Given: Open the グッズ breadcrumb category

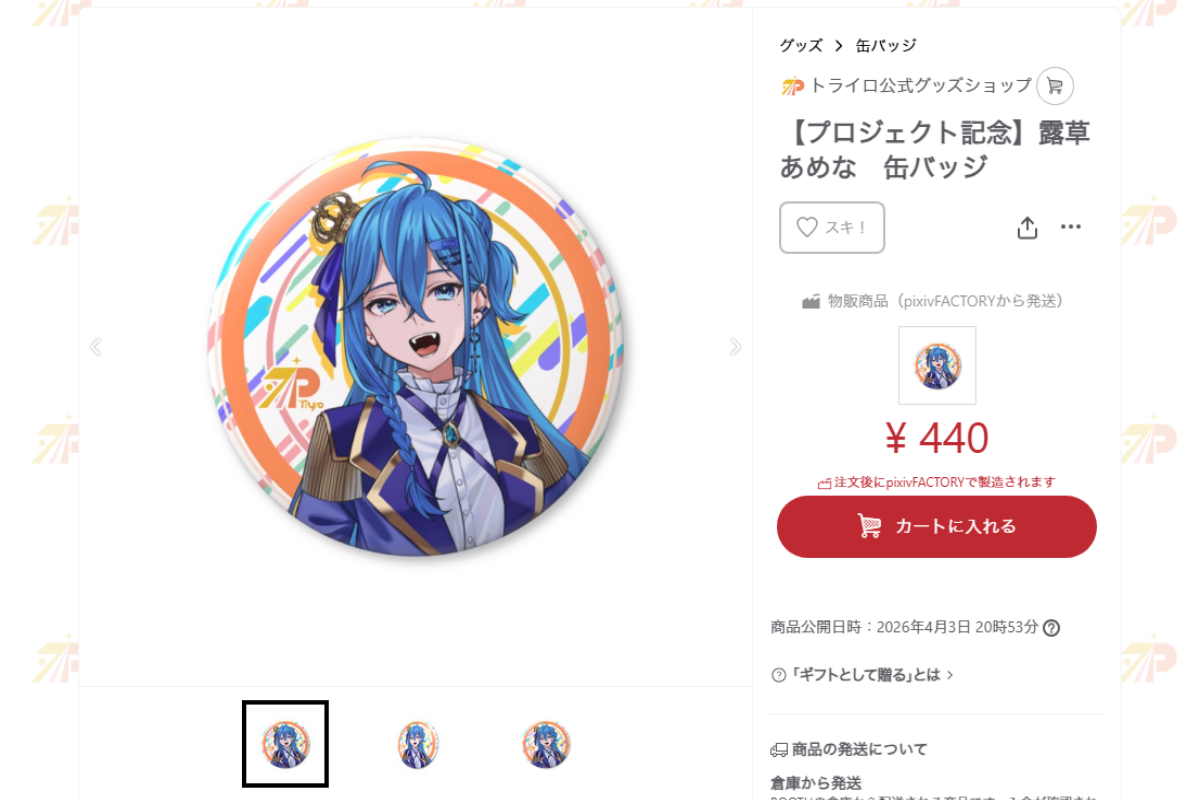Looking at the screenshot, I should tap(801, 46).
